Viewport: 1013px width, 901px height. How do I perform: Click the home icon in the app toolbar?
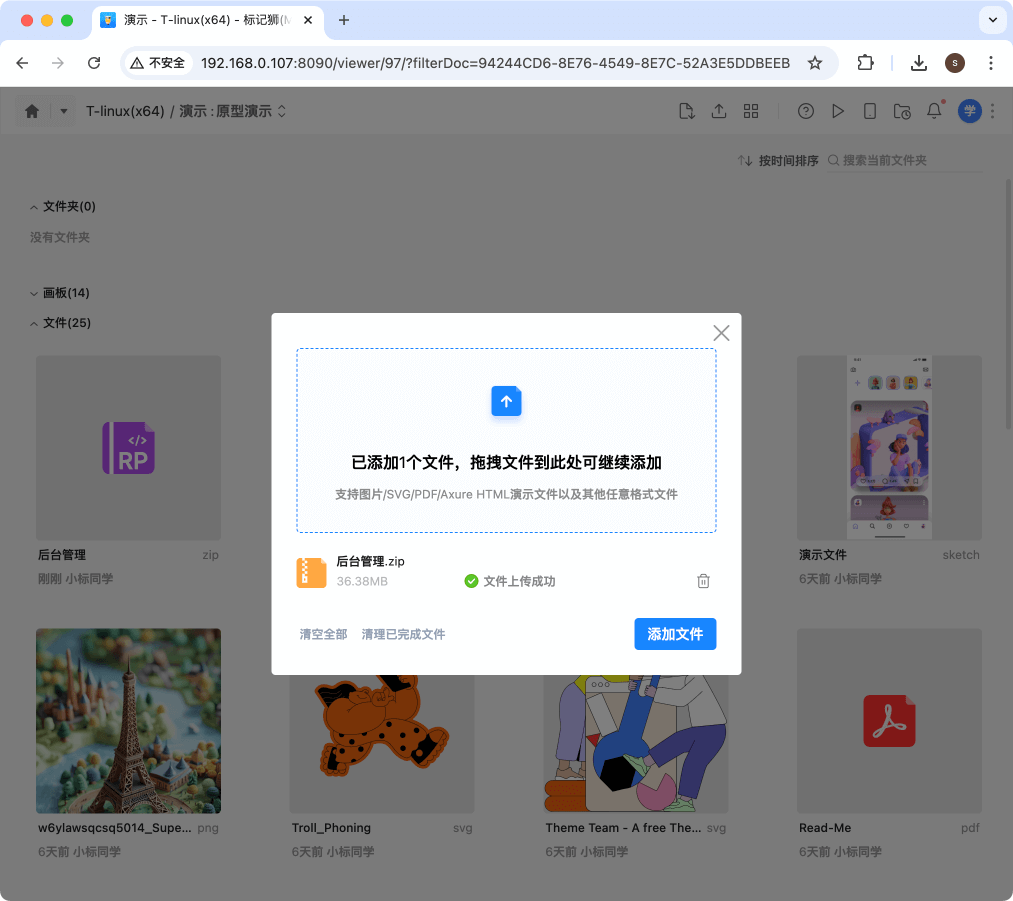pyautogui.click(x=32, y=112)
